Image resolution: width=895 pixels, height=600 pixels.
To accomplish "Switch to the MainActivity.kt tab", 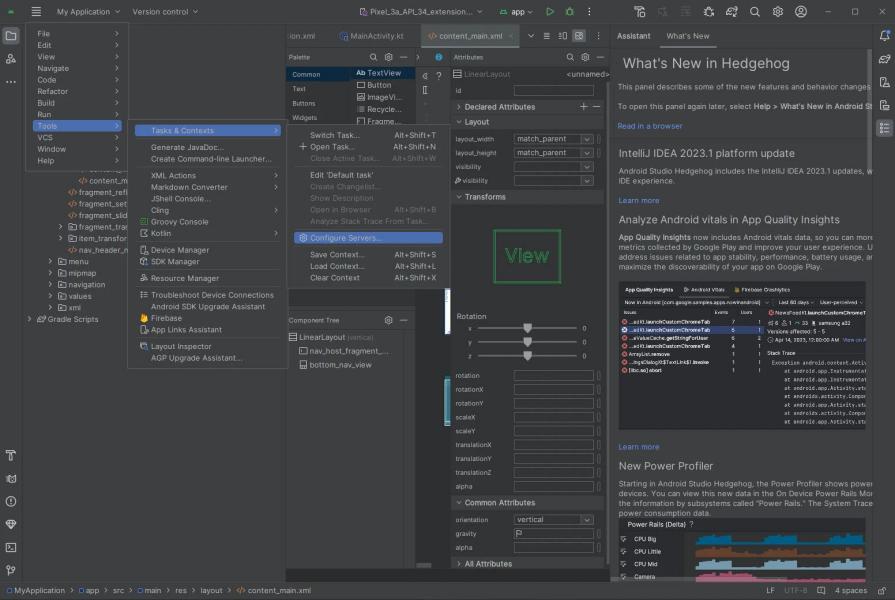I will click(x=372, y=36).
